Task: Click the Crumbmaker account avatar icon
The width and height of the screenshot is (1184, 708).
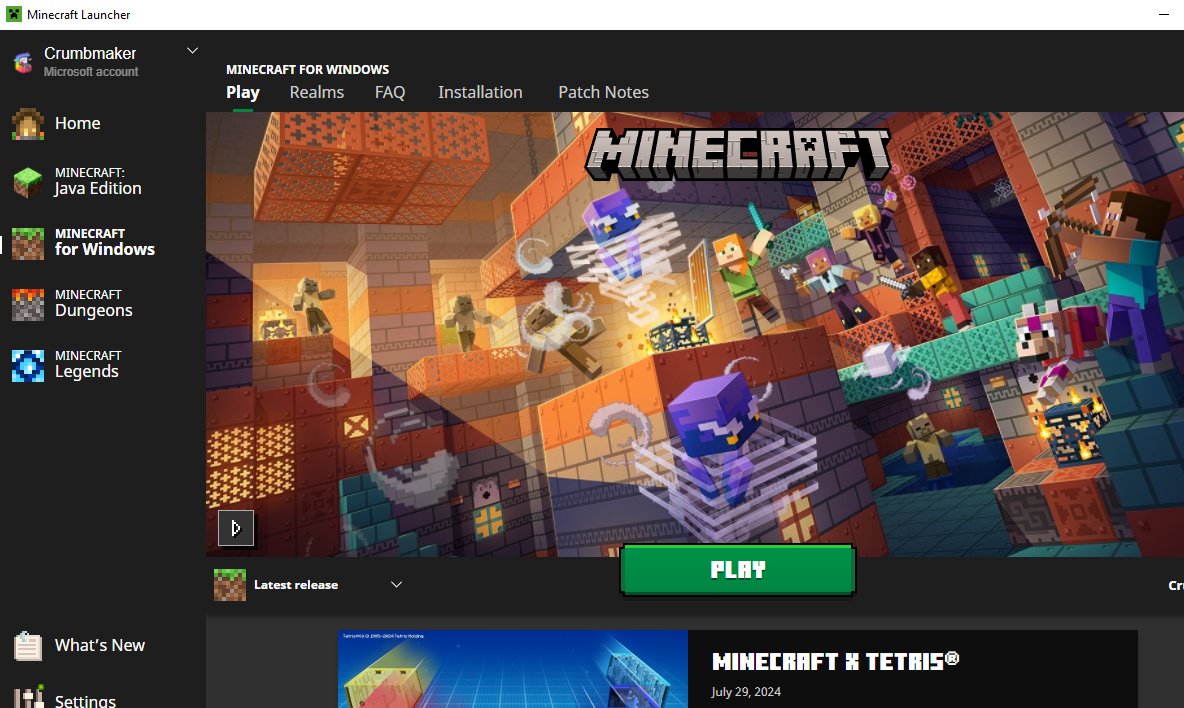Action: tap(23, 62)
